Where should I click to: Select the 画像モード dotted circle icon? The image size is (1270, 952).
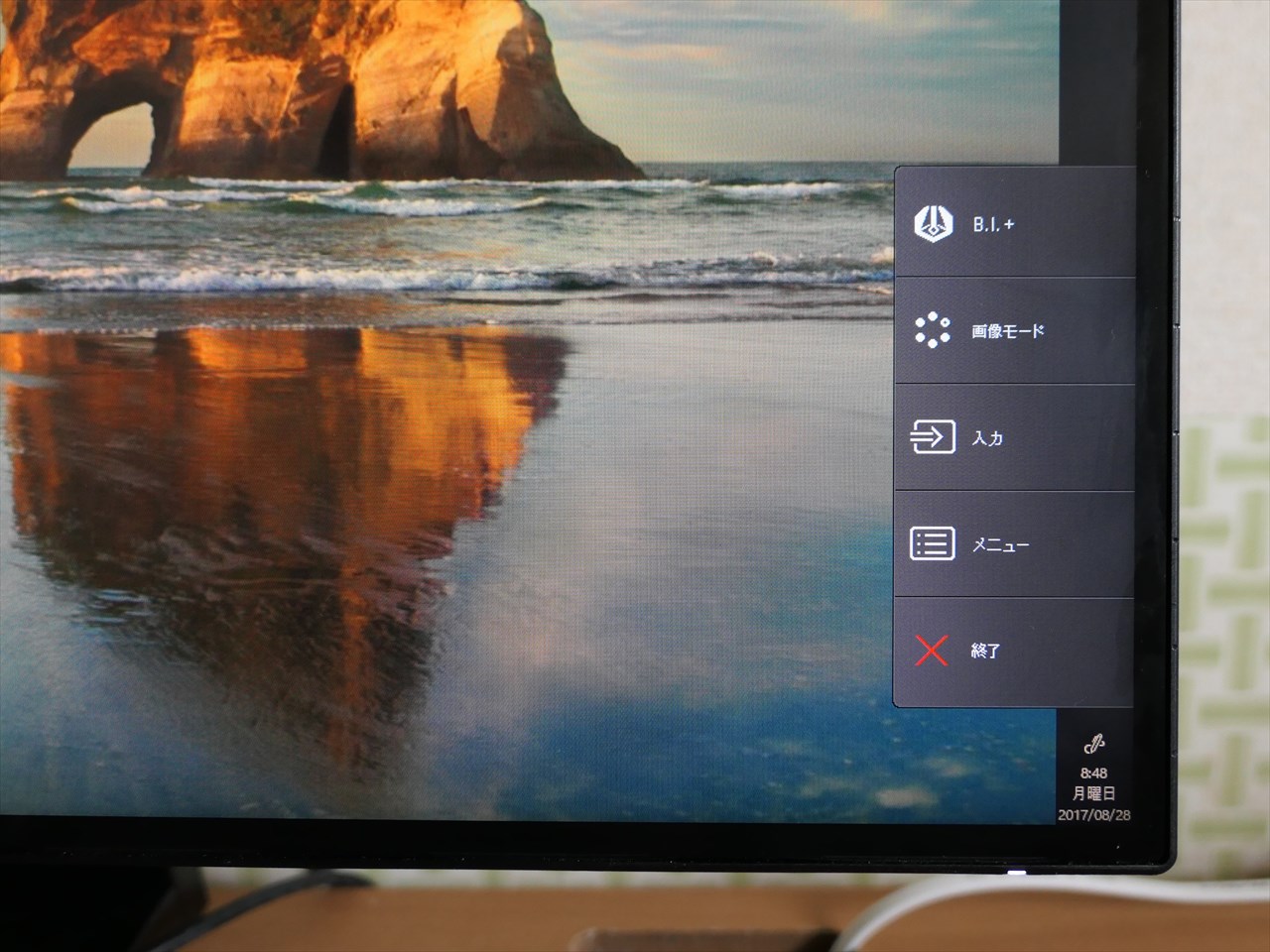(x=933, y=330)
